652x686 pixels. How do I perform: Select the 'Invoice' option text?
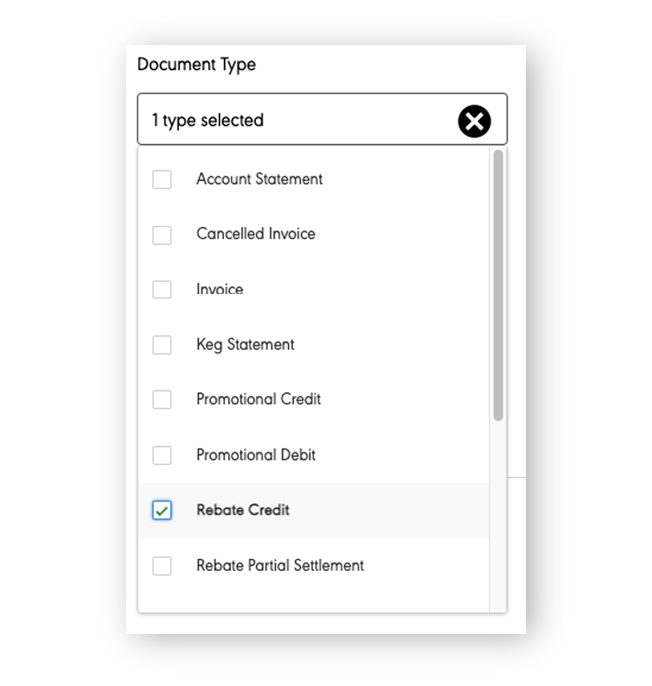click(219, 289)
